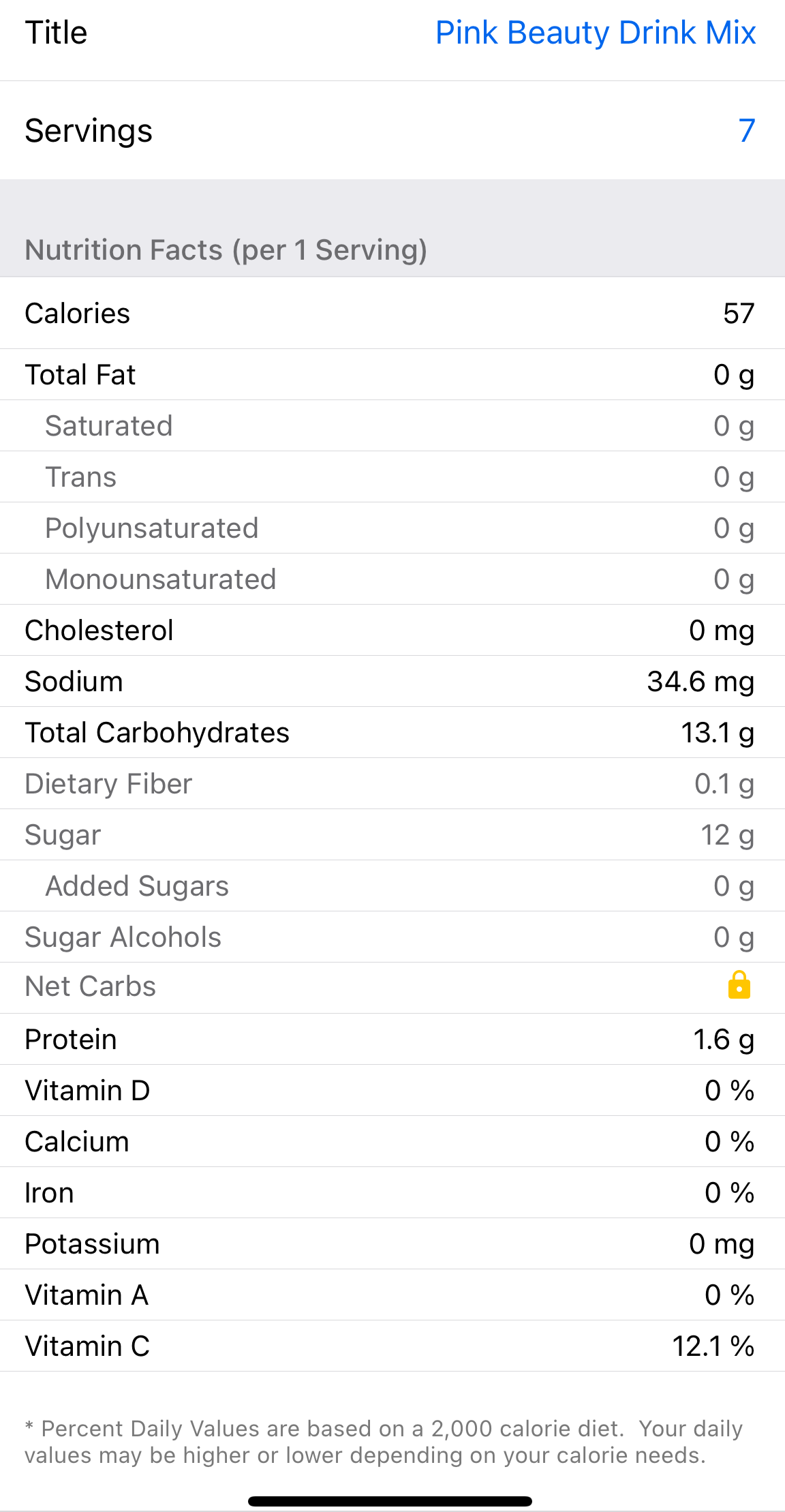Select the Added Sugars row
This screenshot has width=785, height=1512.
point(392,886)
